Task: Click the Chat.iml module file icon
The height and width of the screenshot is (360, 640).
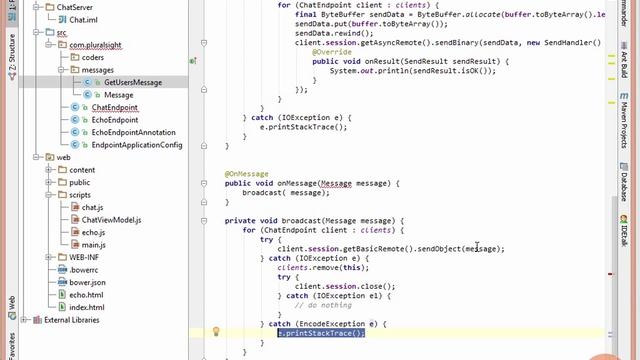Action: [62, 20]
